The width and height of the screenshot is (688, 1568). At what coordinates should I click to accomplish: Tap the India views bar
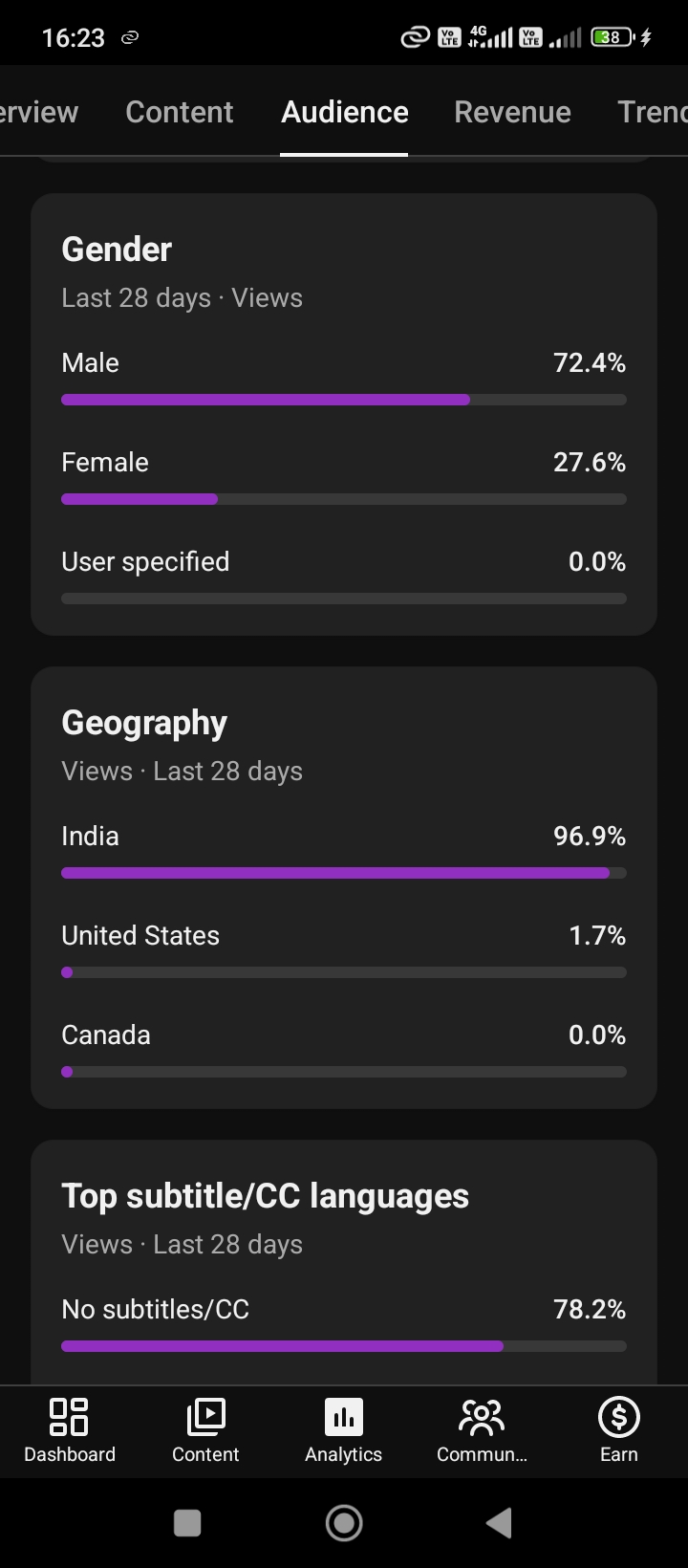(344, 873)
